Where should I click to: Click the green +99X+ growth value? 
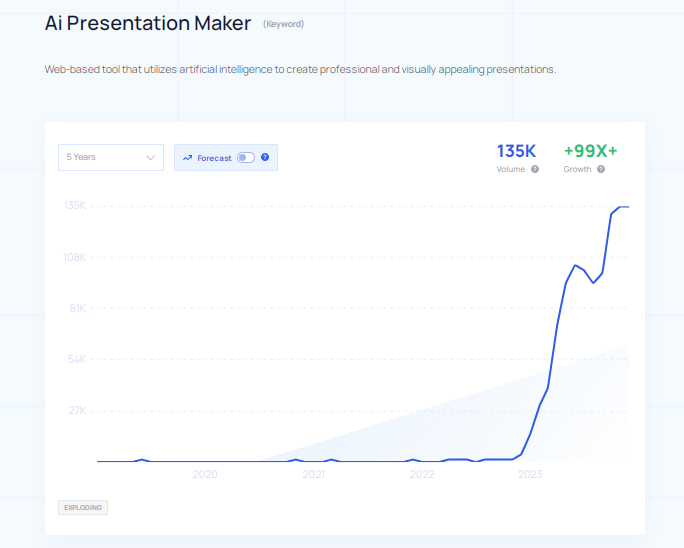[x=590, y=151]
